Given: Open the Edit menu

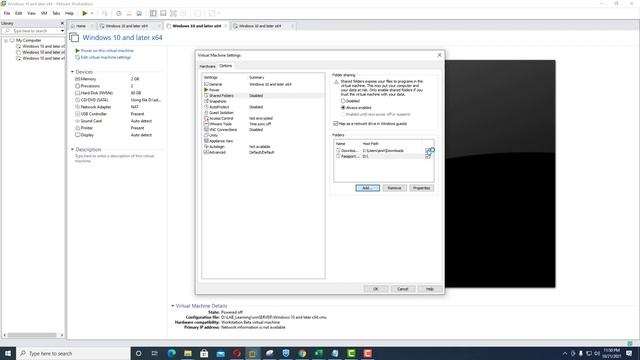Looking at the screenshot, I should point(19,13).
